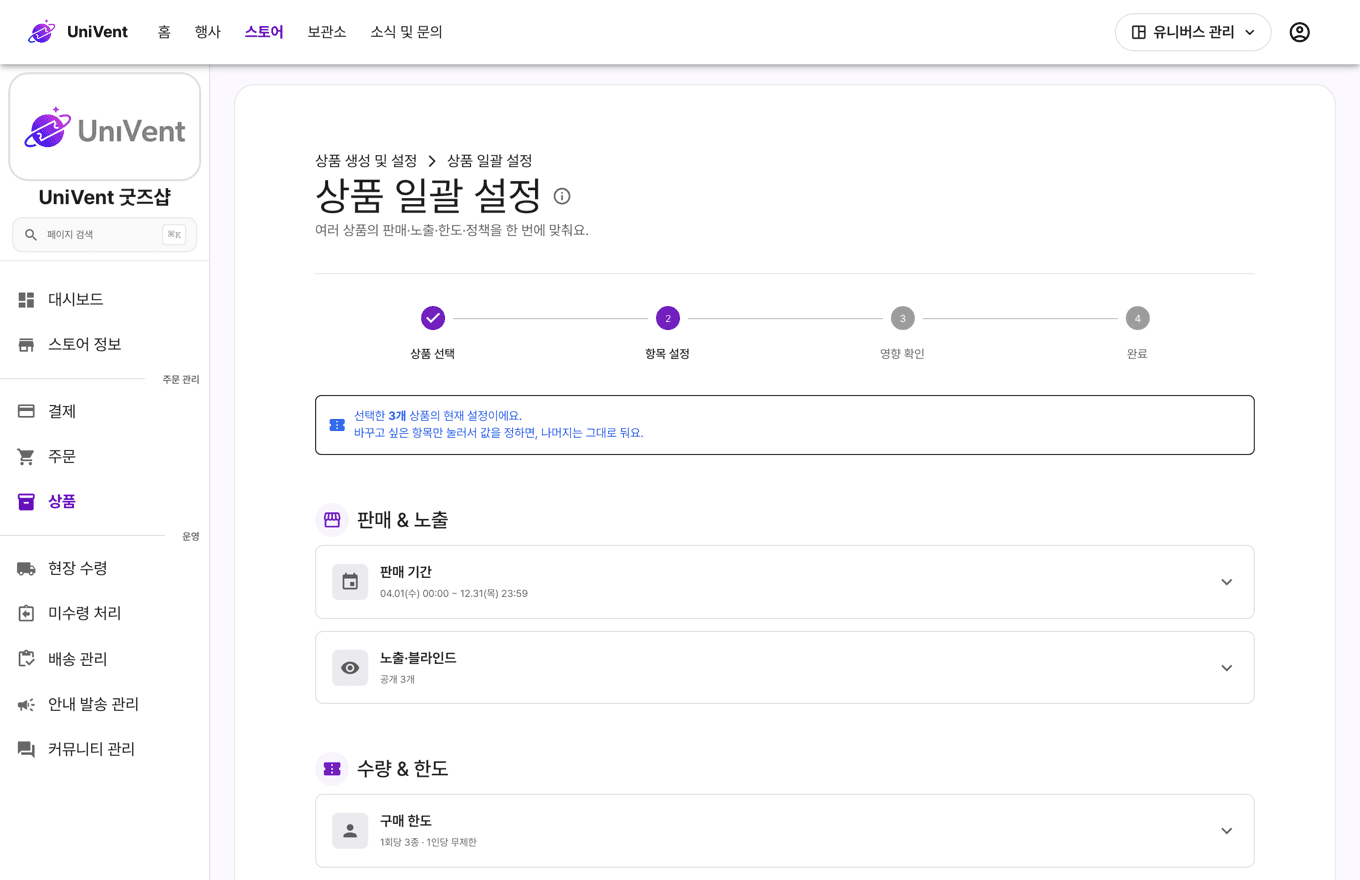Click the 상품 box icon in sidebar
The height and width of the screenshot is (880, 1360).
point(27,502)
